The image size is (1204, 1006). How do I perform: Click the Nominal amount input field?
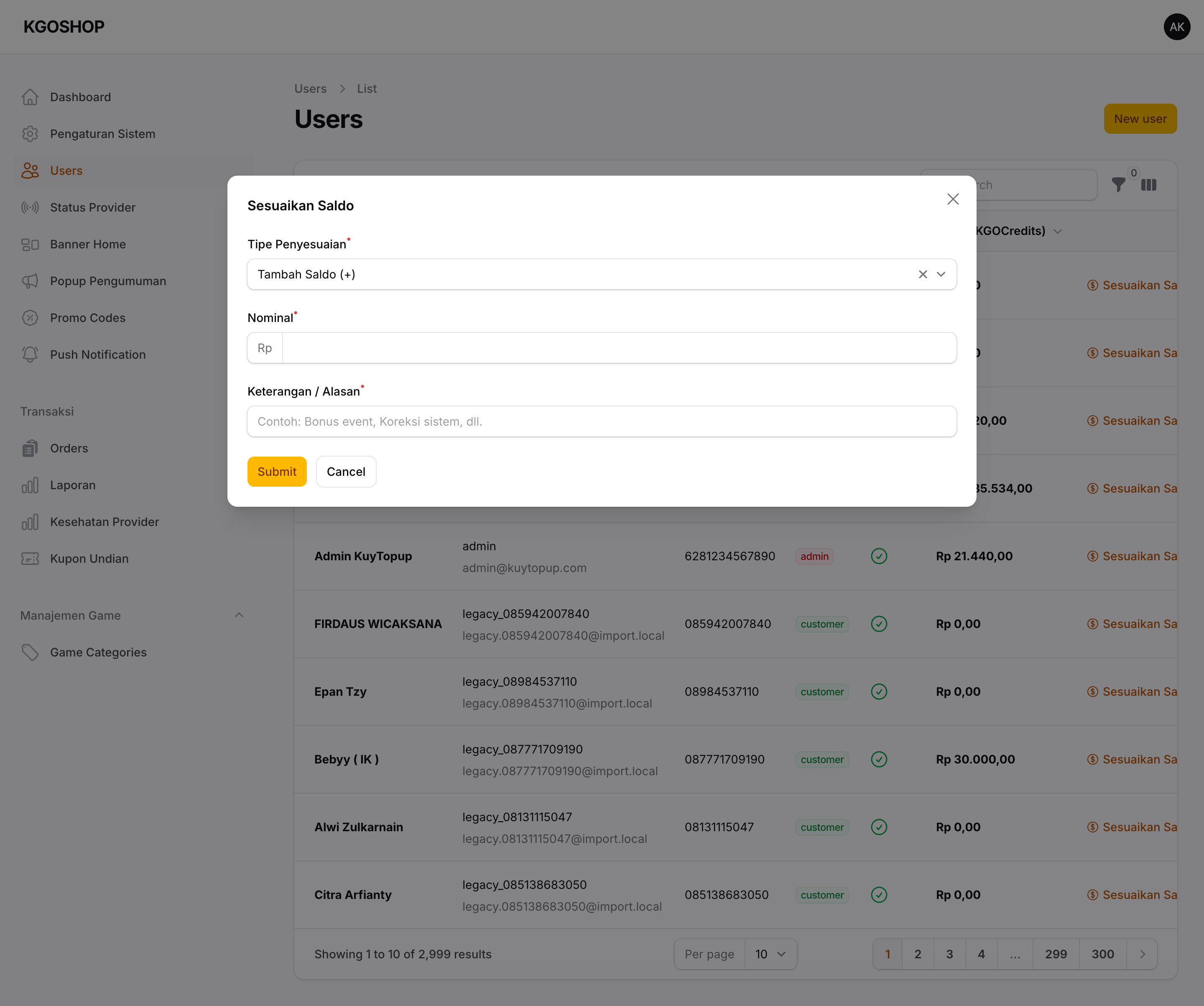point(619,347)
